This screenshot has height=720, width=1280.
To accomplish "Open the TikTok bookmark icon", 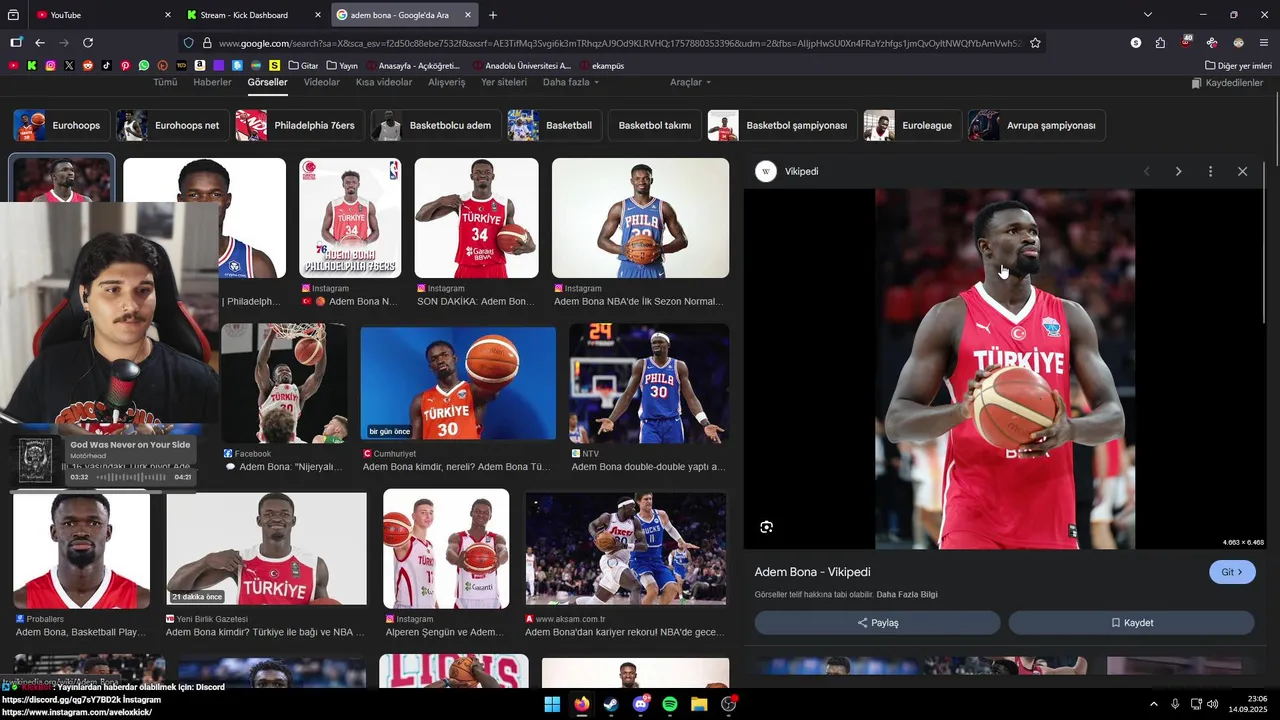I will pyautogui.click(x=106, y=65).
